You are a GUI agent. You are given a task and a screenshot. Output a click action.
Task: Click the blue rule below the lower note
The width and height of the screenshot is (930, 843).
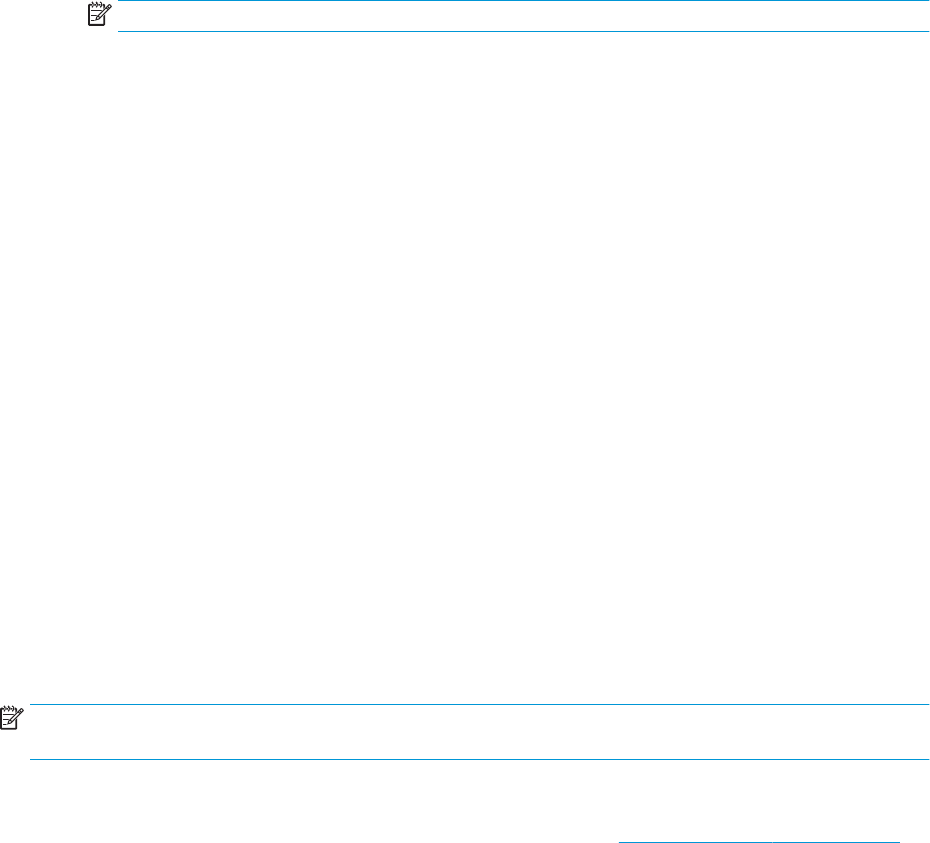[x=479, y=759]
